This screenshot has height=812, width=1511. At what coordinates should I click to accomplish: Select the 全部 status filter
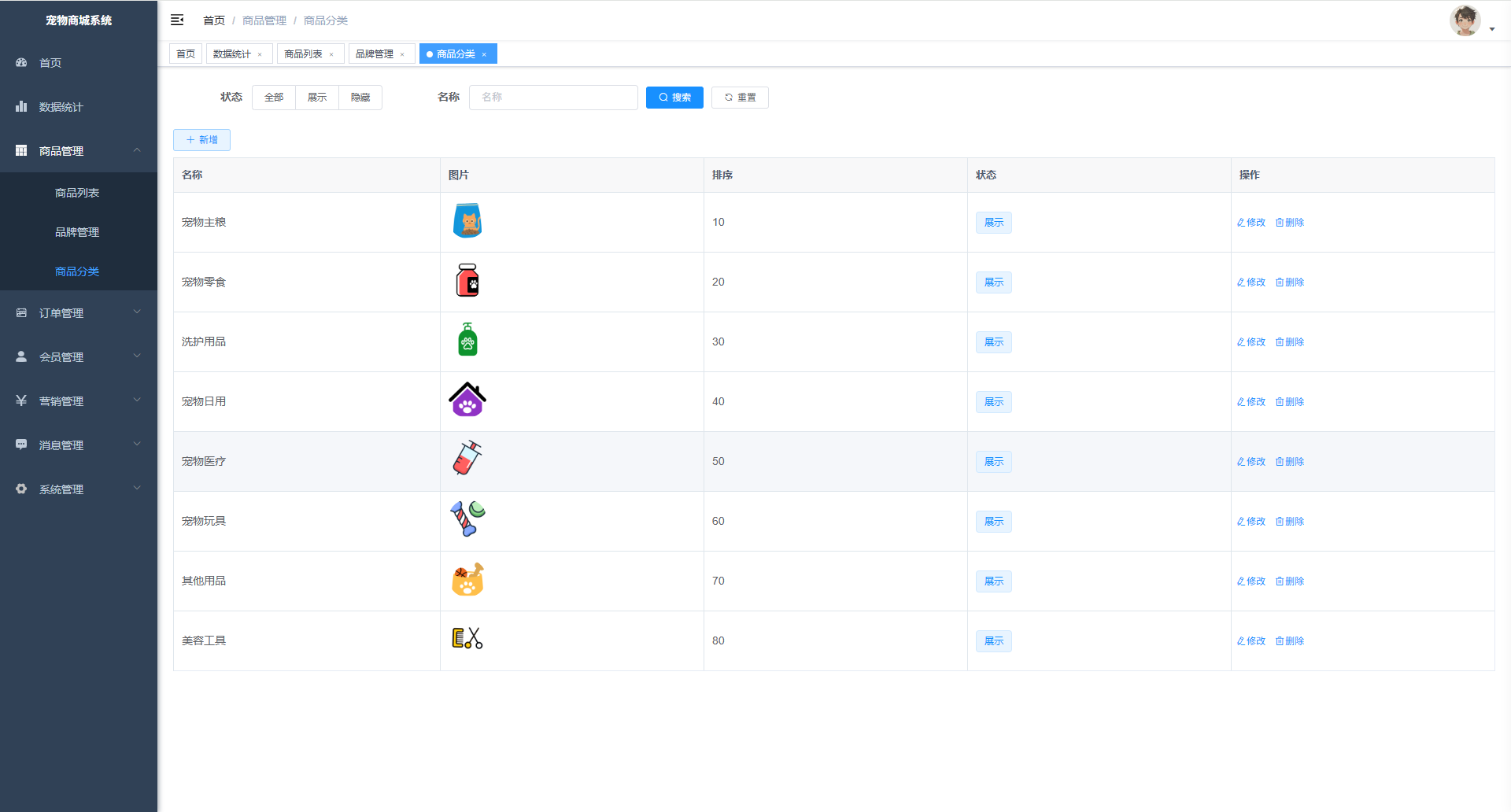pyautogui.click(x=274, y=98)
